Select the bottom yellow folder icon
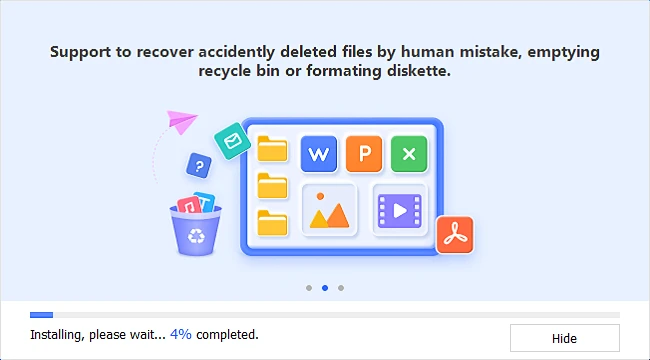This screenshot has width=650, height=360. [272, 223]
